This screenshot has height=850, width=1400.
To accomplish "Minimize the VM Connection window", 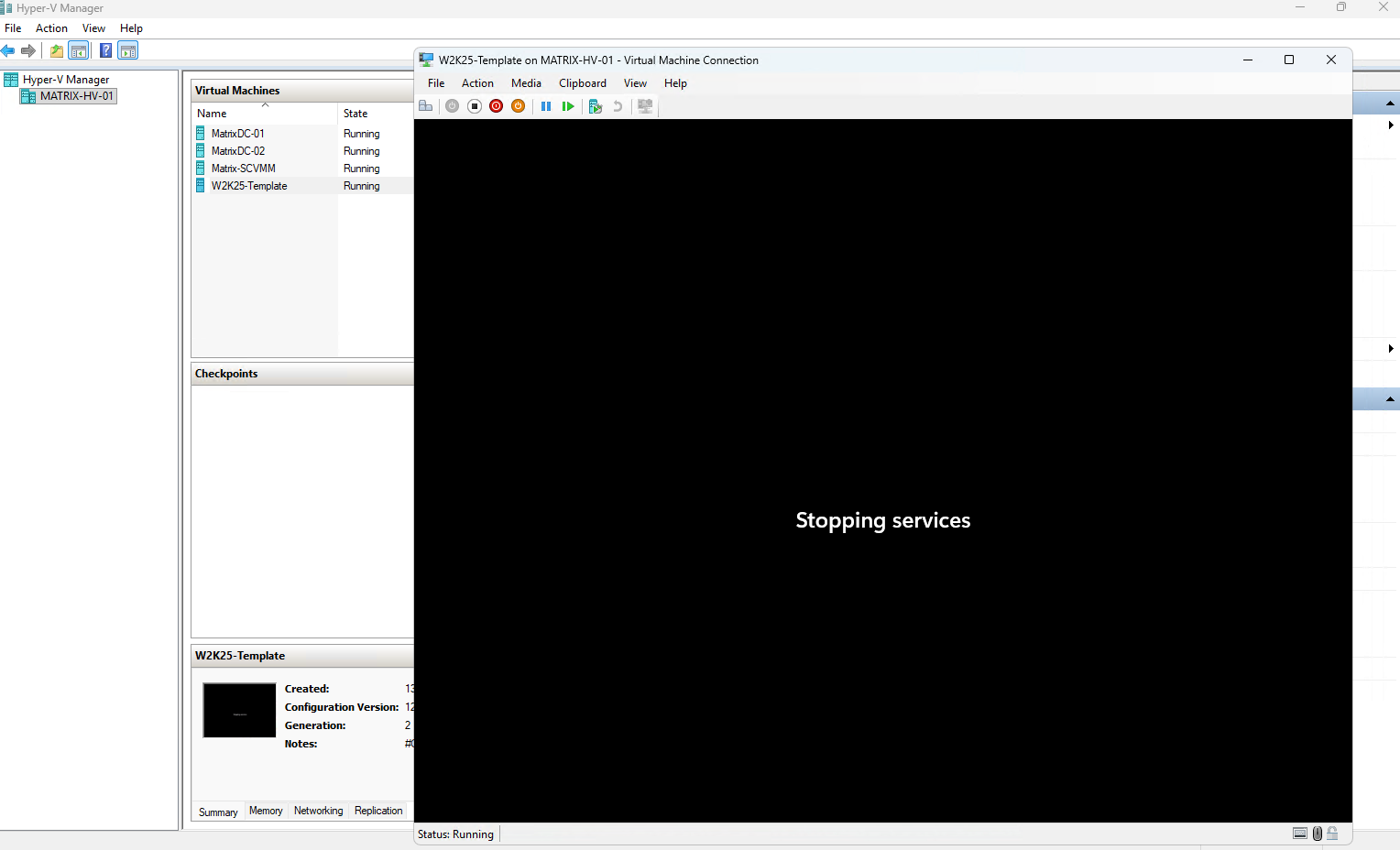I will (x=1248, y=60).
